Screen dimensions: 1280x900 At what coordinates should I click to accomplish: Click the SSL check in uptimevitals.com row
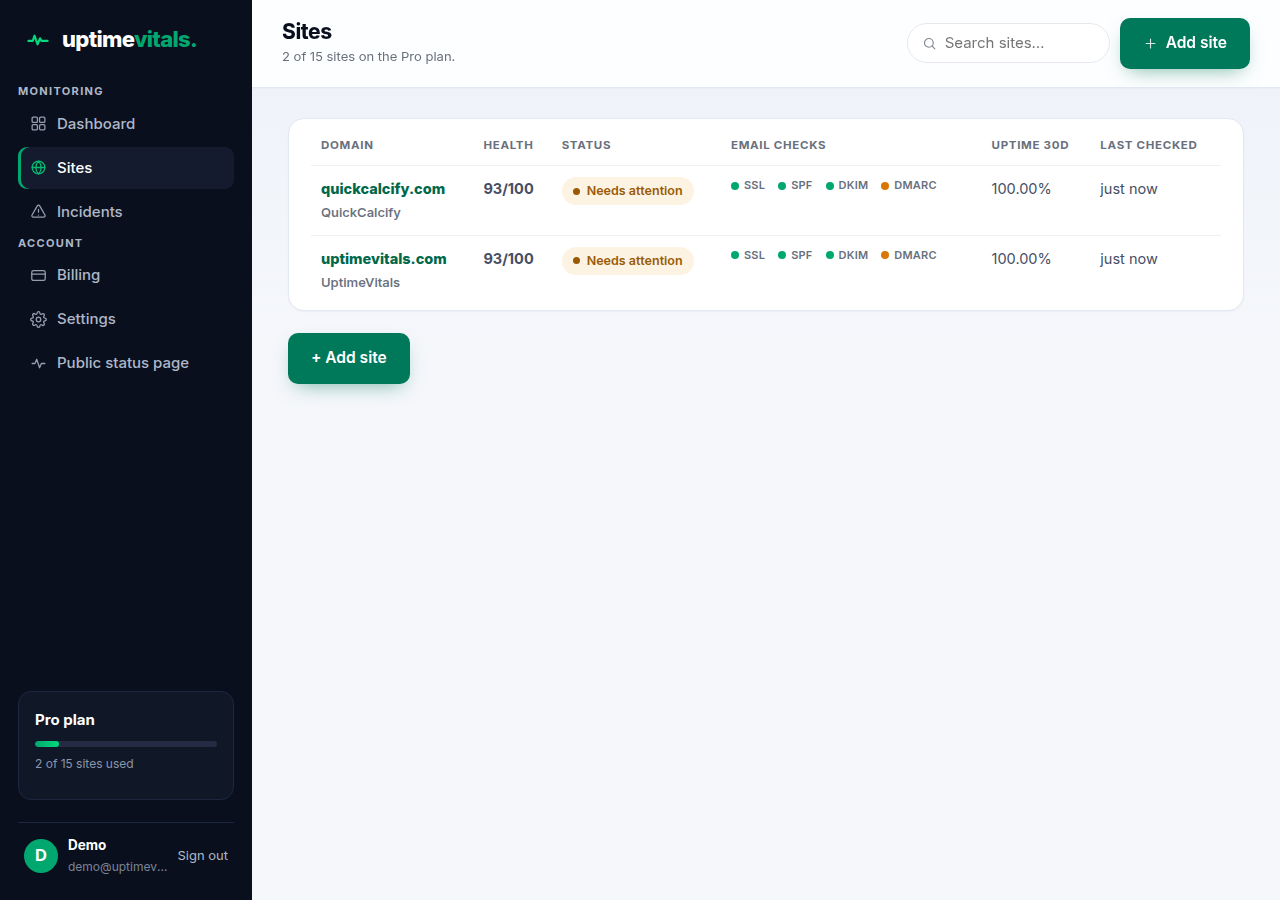click(748, 256)
